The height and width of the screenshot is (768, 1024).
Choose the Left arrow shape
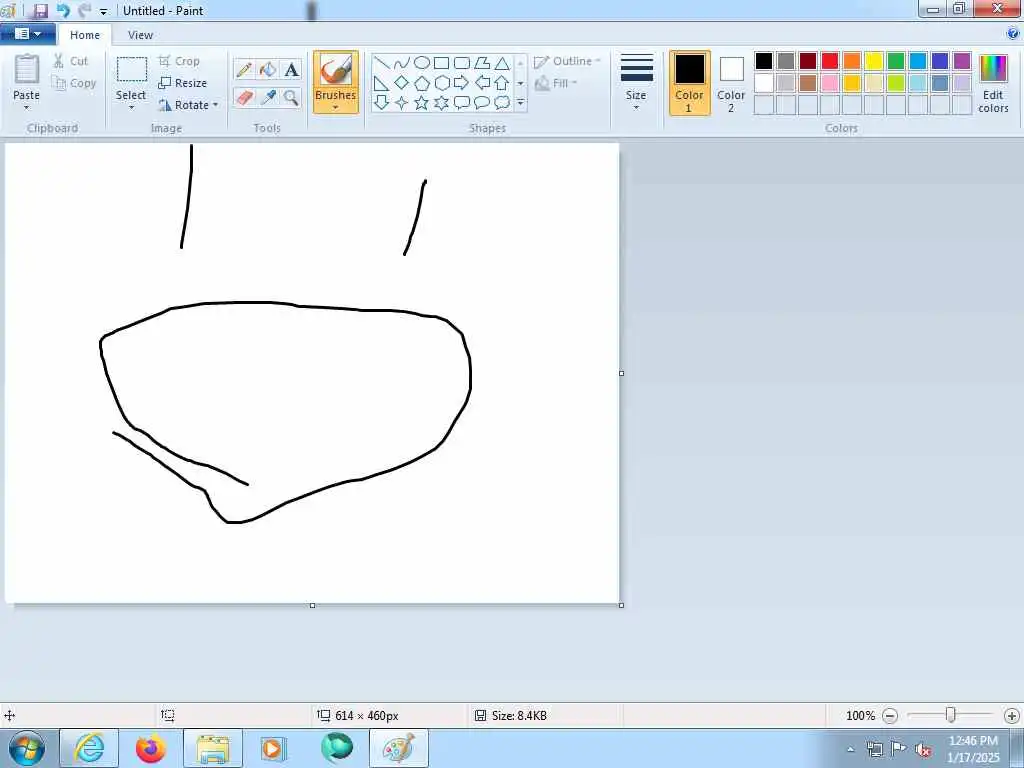tap(482, 83)
